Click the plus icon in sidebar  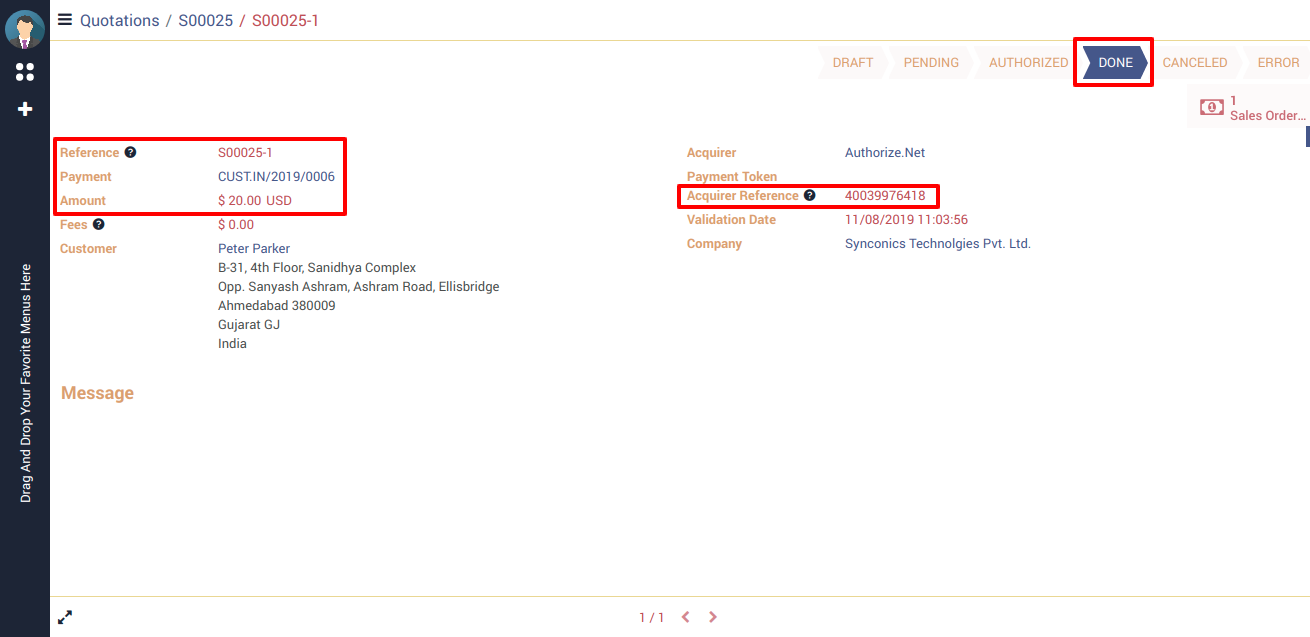(25, 109)
